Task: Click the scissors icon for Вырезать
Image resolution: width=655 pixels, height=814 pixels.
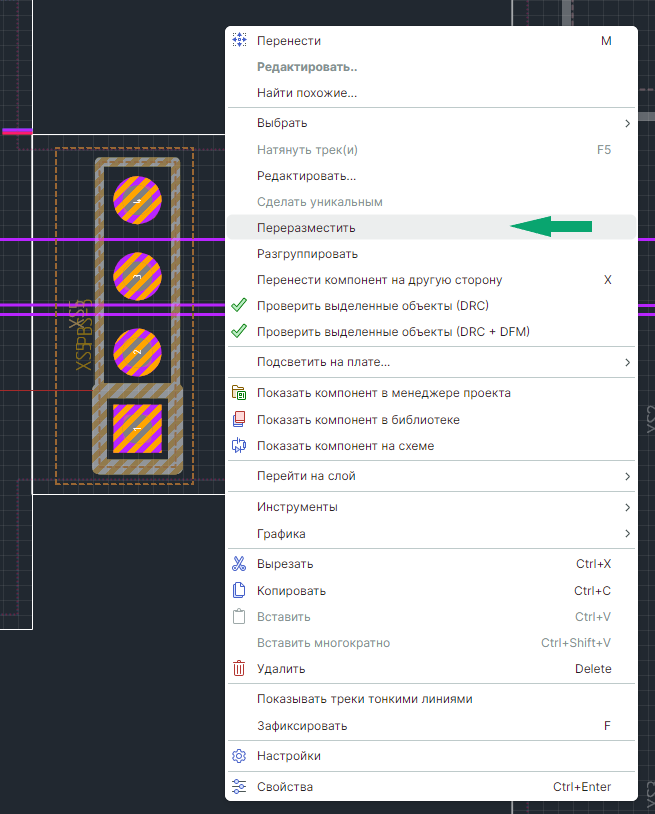Action: point(239,564)
